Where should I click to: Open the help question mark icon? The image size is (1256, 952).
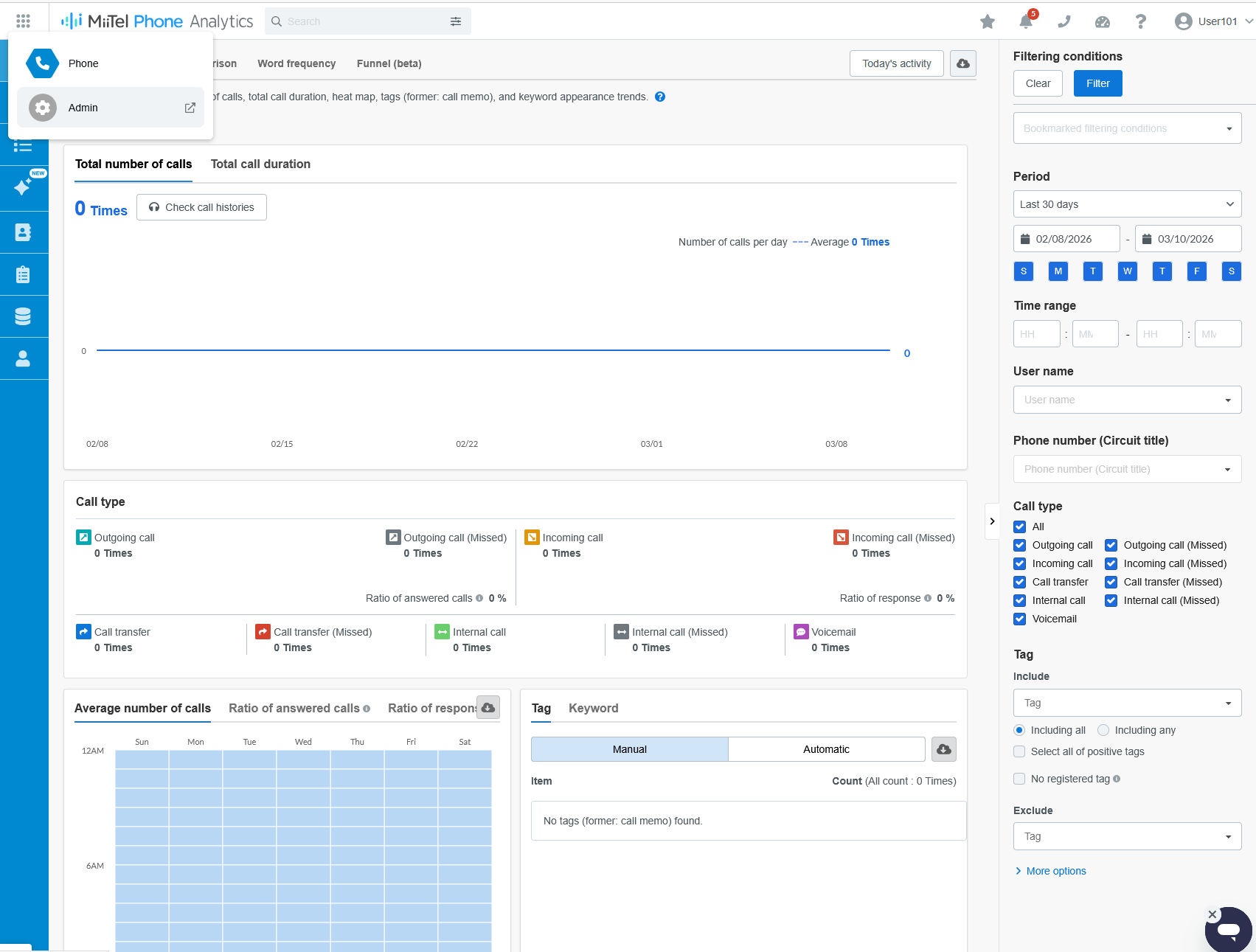click(1140, 21)
